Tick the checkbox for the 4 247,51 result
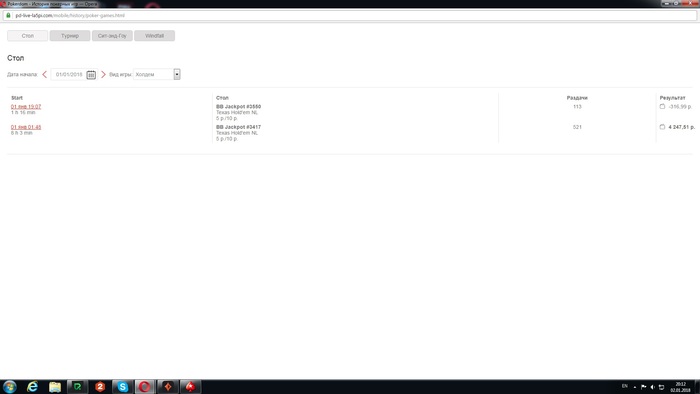Viewport: 700px width, 394px height. point(662,127)
